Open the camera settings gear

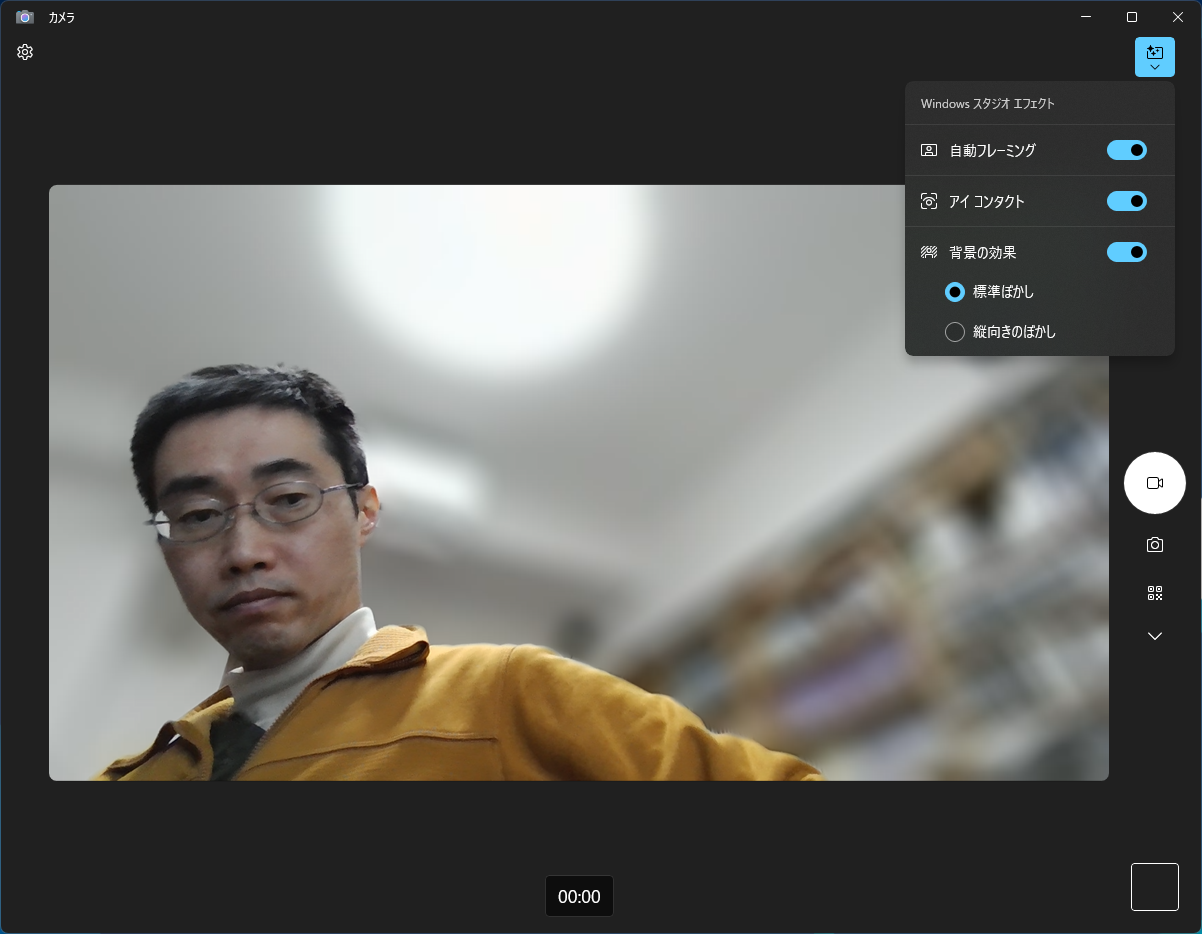click(x=24, y=52)
